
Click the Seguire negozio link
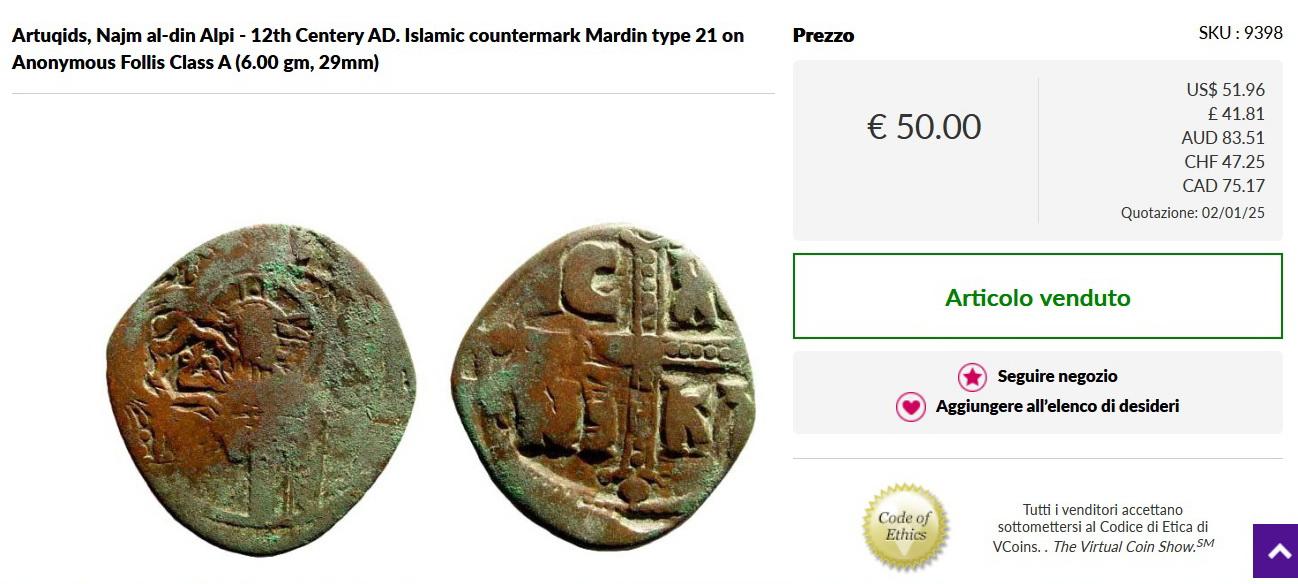pos(1057,376)
